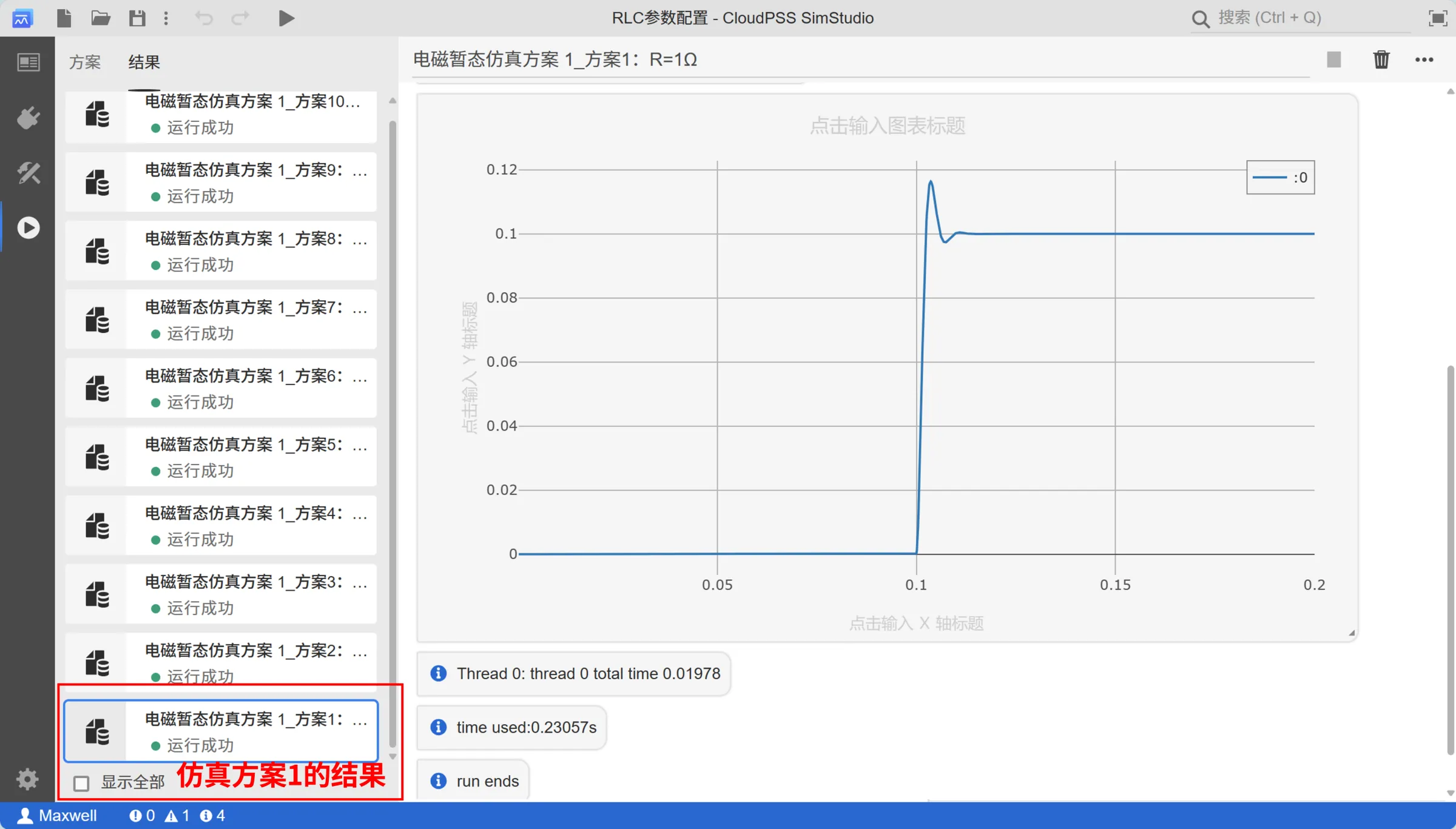
Task: Open the tools implementation sidebar panel
Action: coord(28,173)
